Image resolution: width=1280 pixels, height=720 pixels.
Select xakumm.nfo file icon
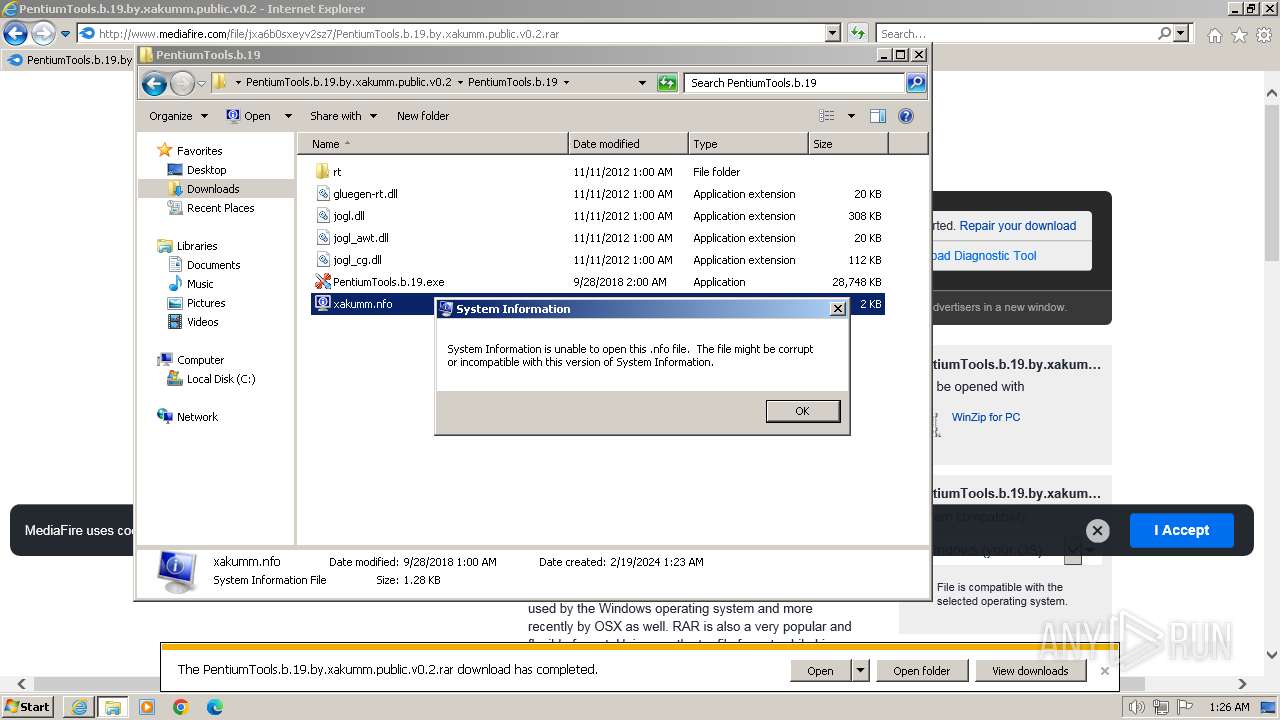(323, 303)
